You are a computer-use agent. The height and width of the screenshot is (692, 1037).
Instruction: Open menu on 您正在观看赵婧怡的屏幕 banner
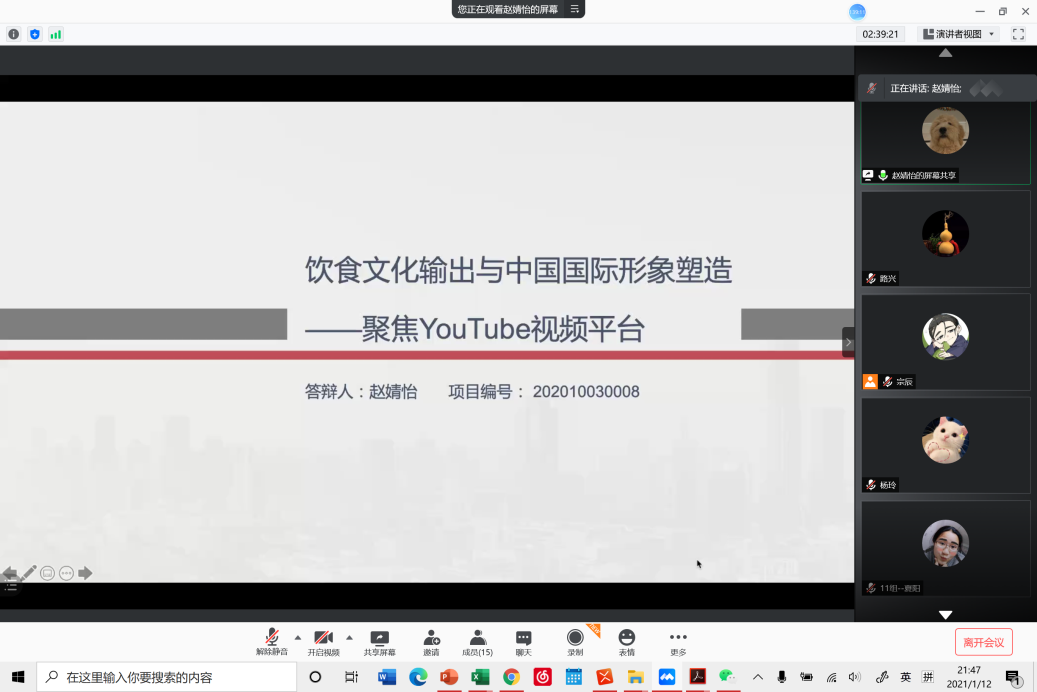click(x=575, y=9)
